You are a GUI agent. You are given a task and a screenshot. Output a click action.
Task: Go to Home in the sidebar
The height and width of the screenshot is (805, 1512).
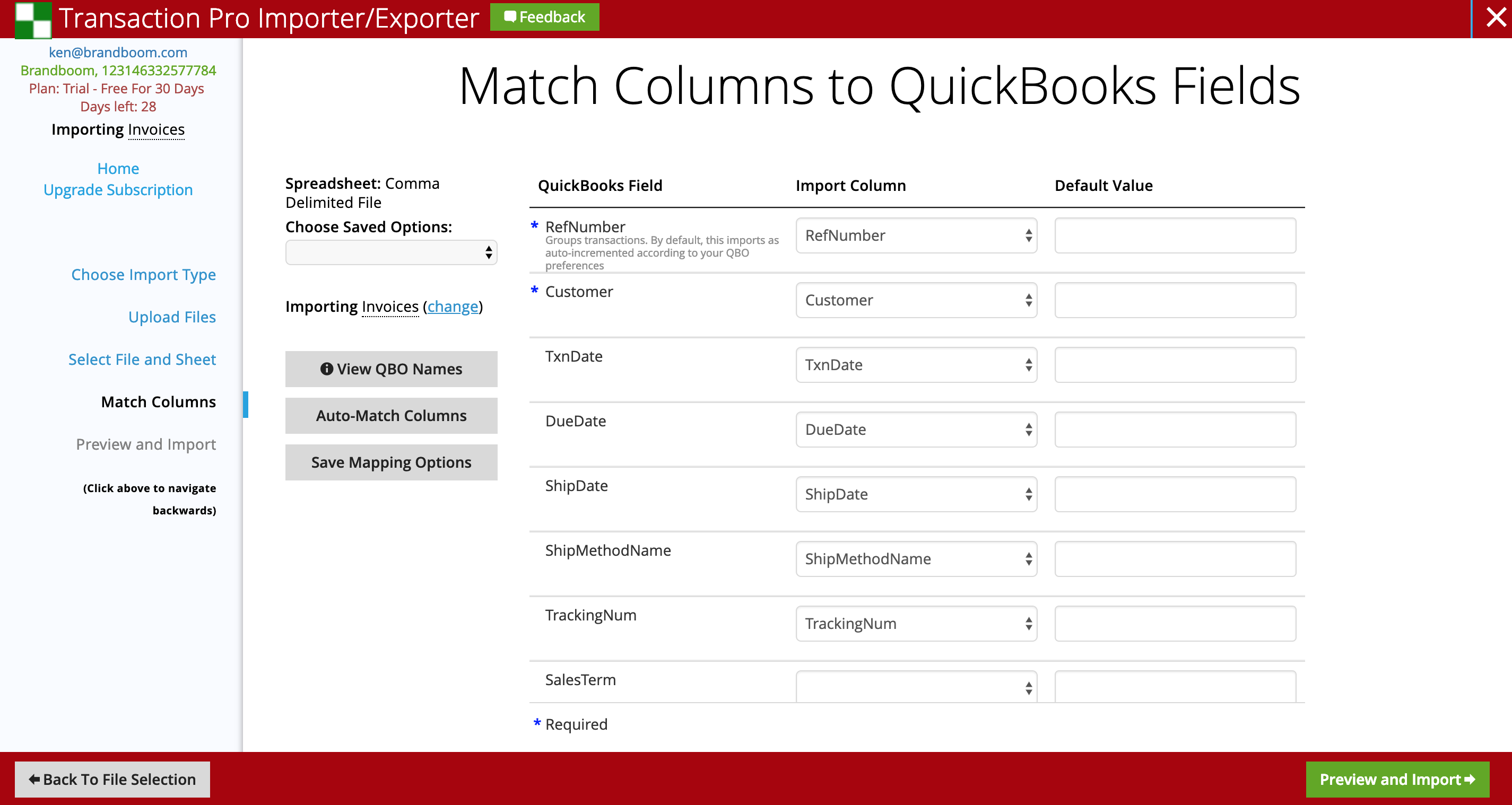118,169
